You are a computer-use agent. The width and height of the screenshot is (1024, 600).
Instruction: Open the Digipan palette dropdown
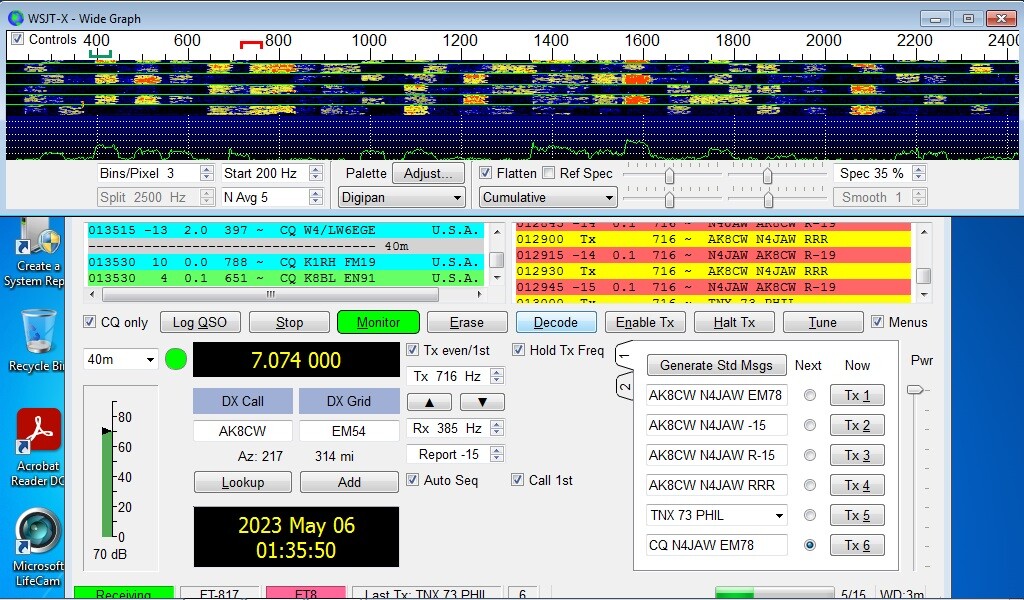[401, 198]
